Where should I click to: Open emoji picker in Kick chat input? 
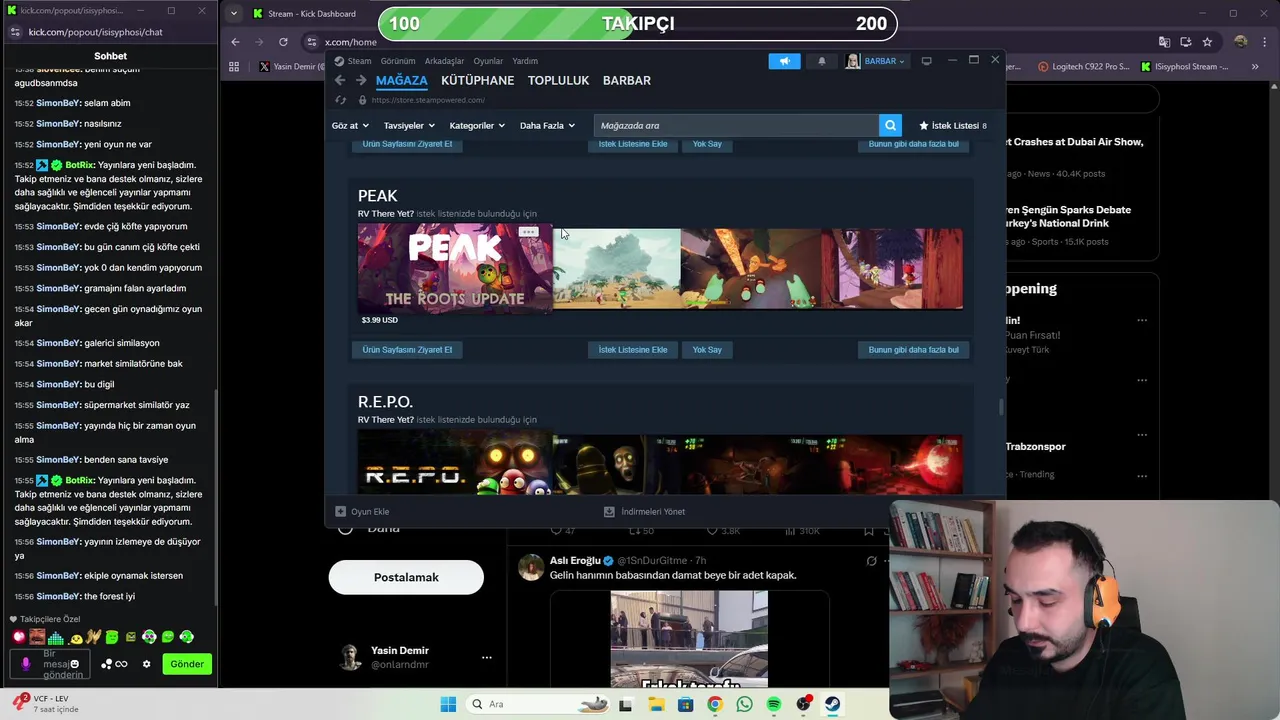click(x=74, y=664)
